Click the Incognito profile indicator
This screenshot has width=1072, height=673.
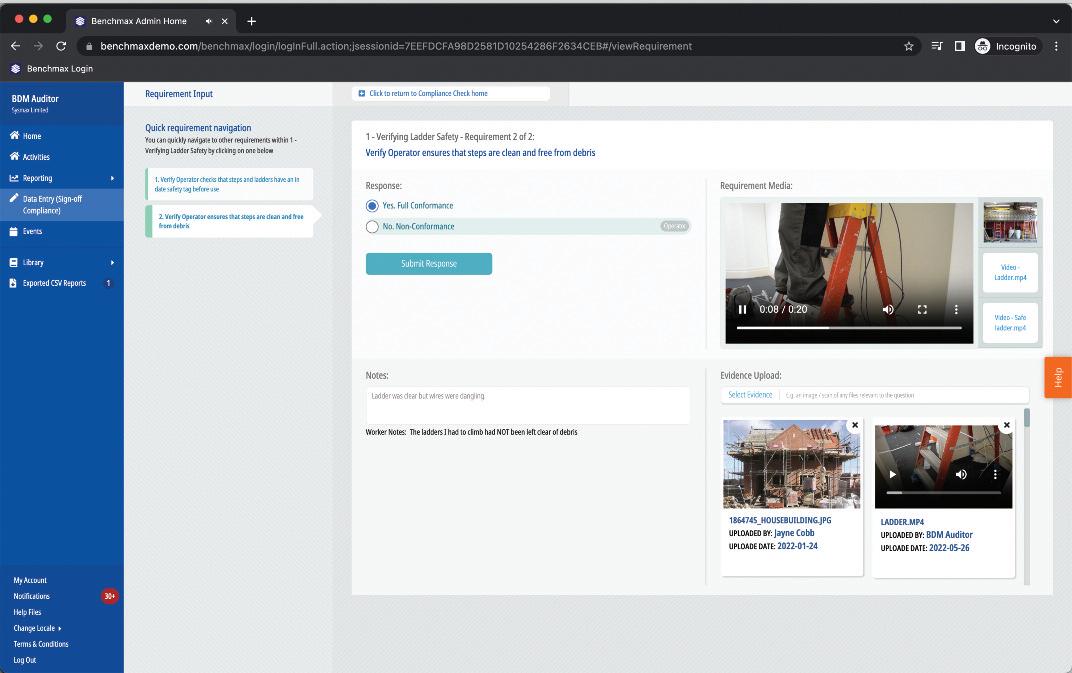pos(1006,47)
